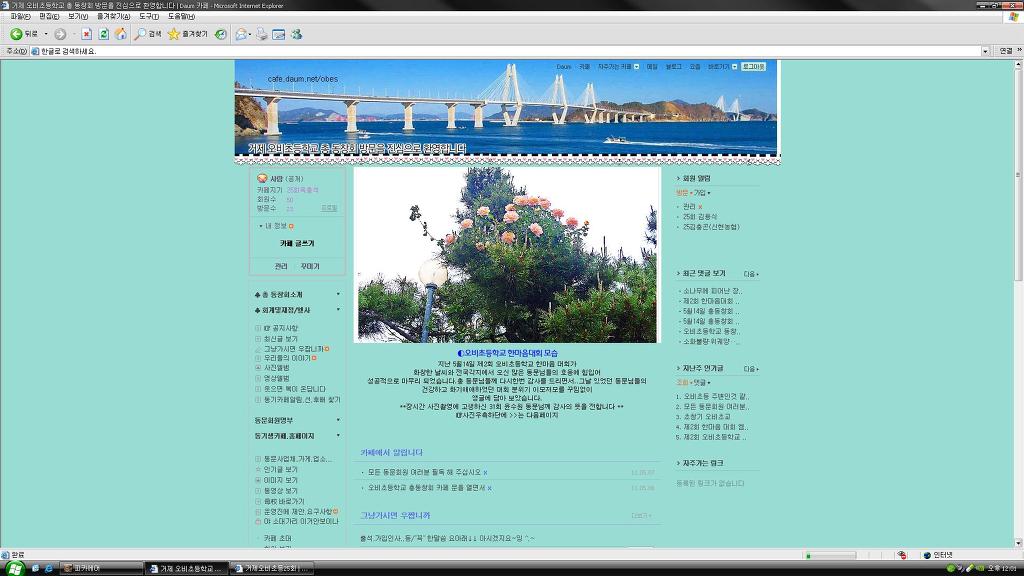1024x576 pixels.
Task: Open Favorites via the star icon
Action: 174,34
